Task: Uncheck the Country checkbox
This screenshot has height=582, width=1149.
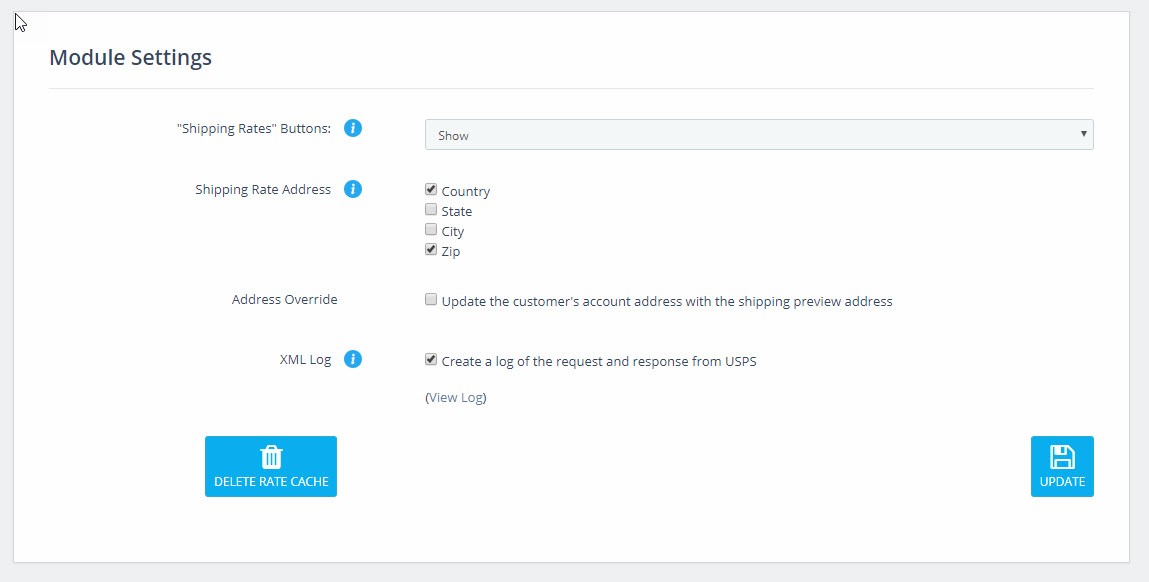Action: click(431, 189)
